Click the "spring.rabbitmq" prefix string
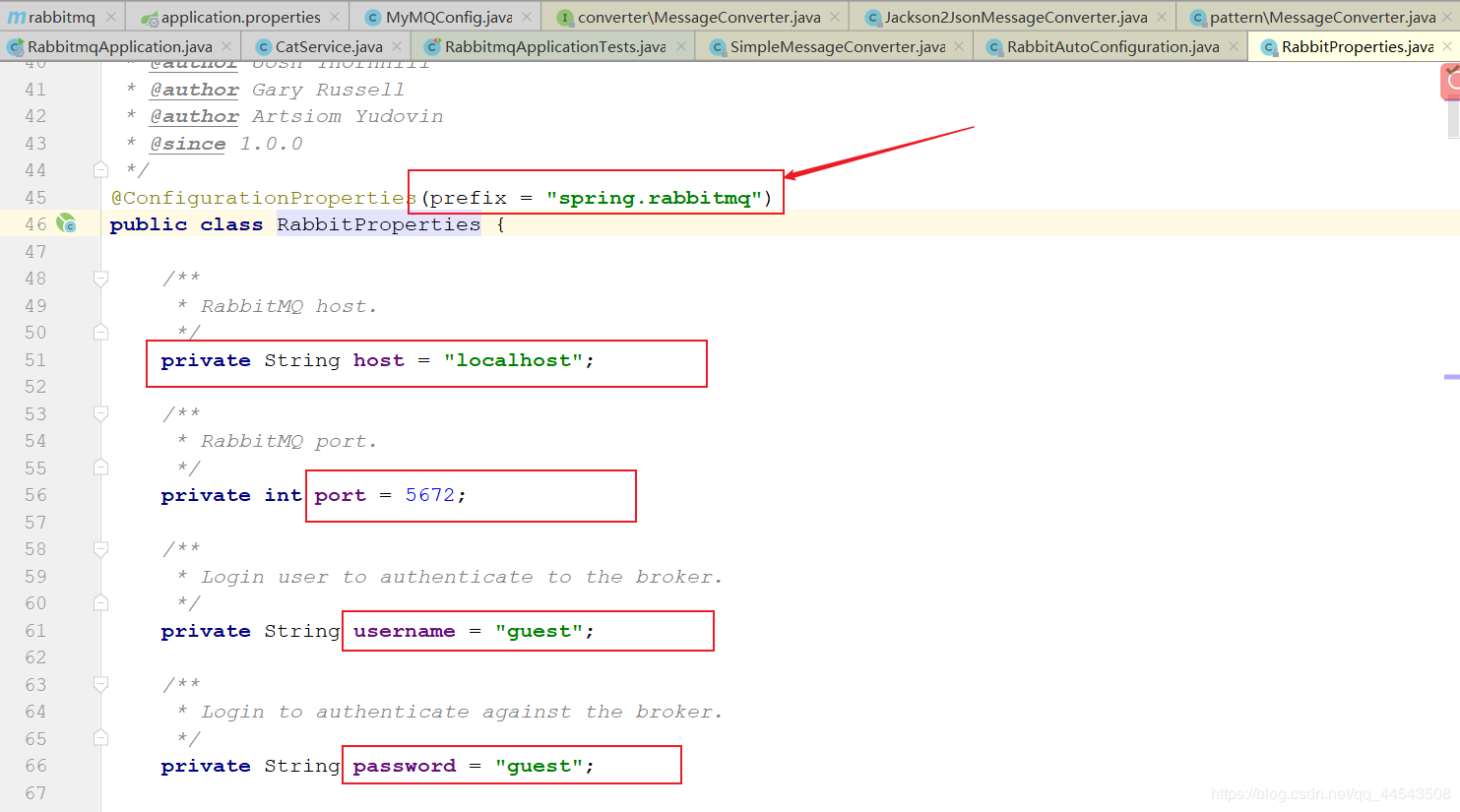The image size is (1460, 812). (654, 198)
